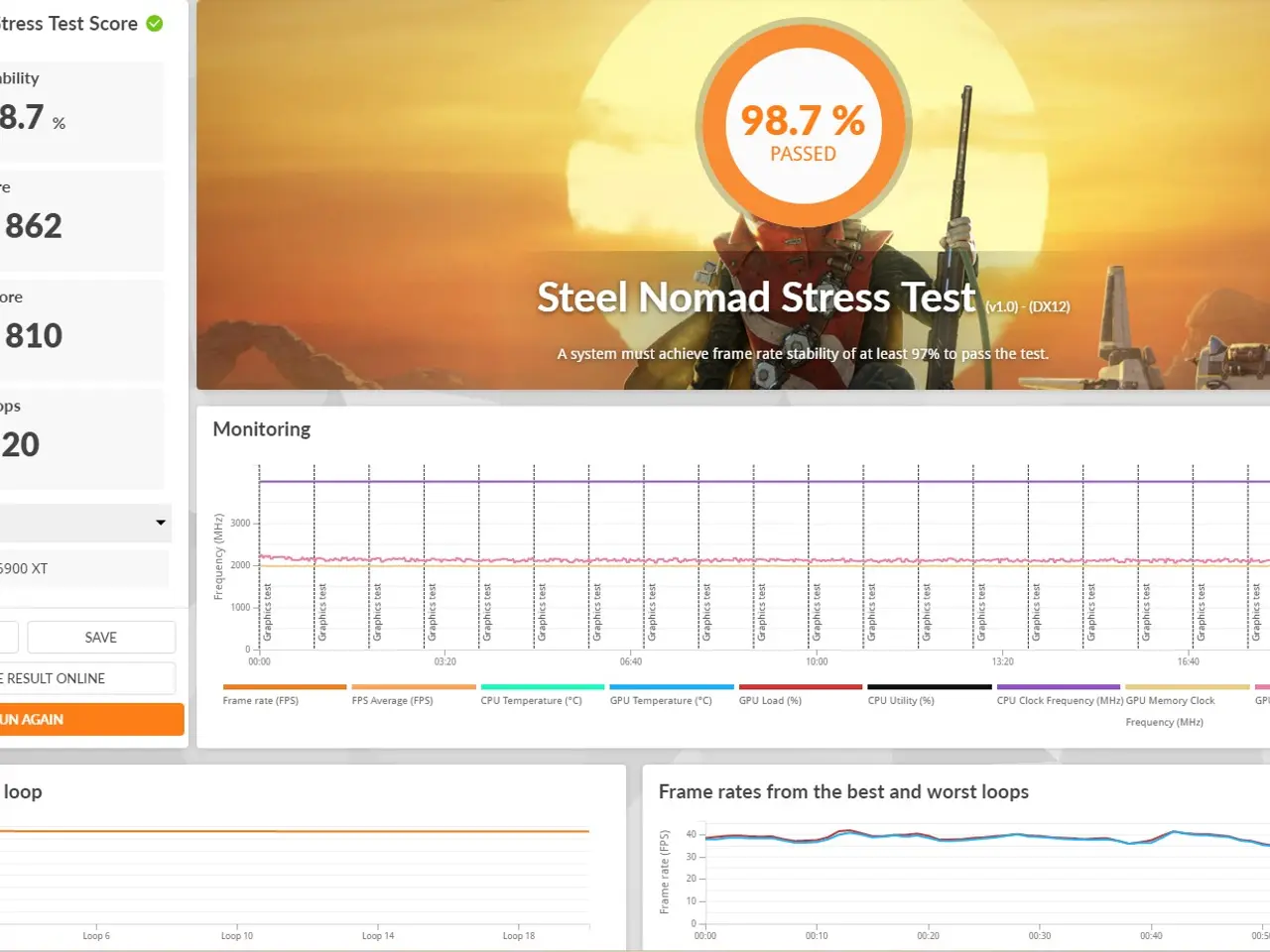Click the 00:10 label on the frame rates chart

point(817,935)
